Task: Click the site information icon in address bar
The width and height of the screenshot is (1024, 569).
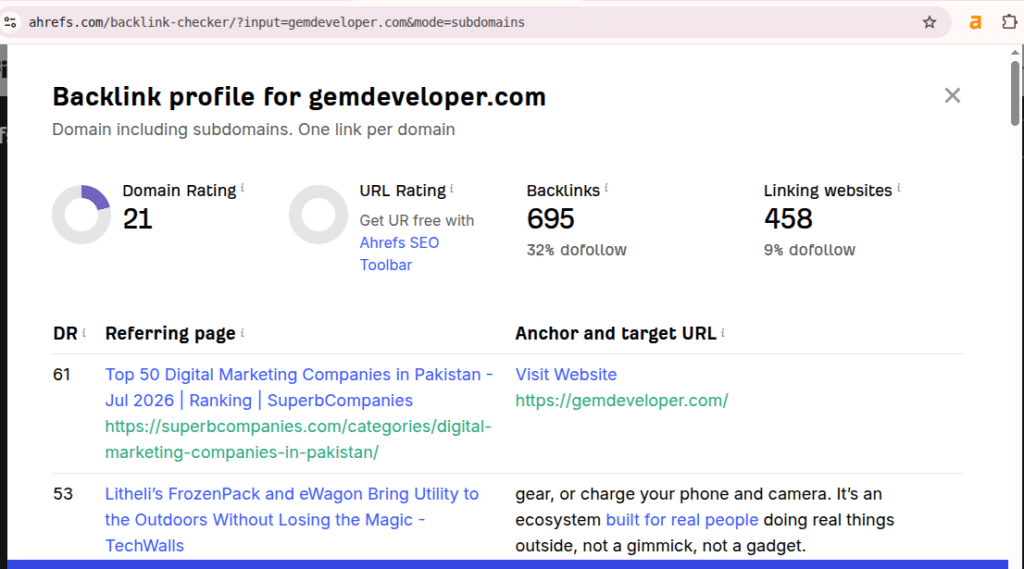Action: 10,22
